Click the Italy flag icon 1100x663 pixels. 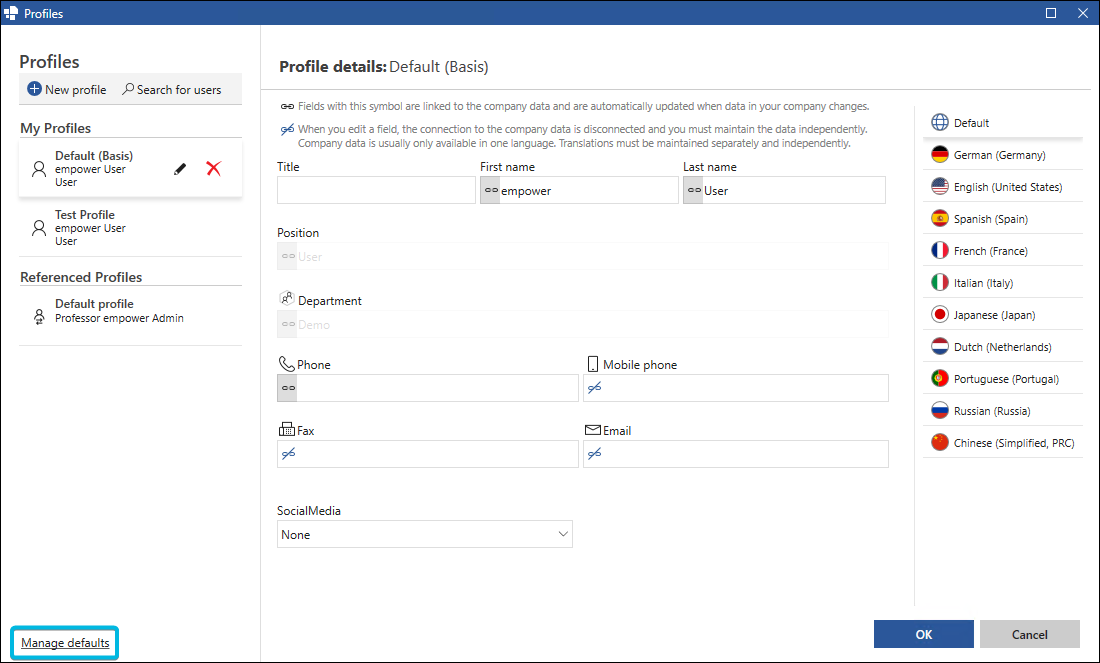pyautogui.click(x=940, y=283)
